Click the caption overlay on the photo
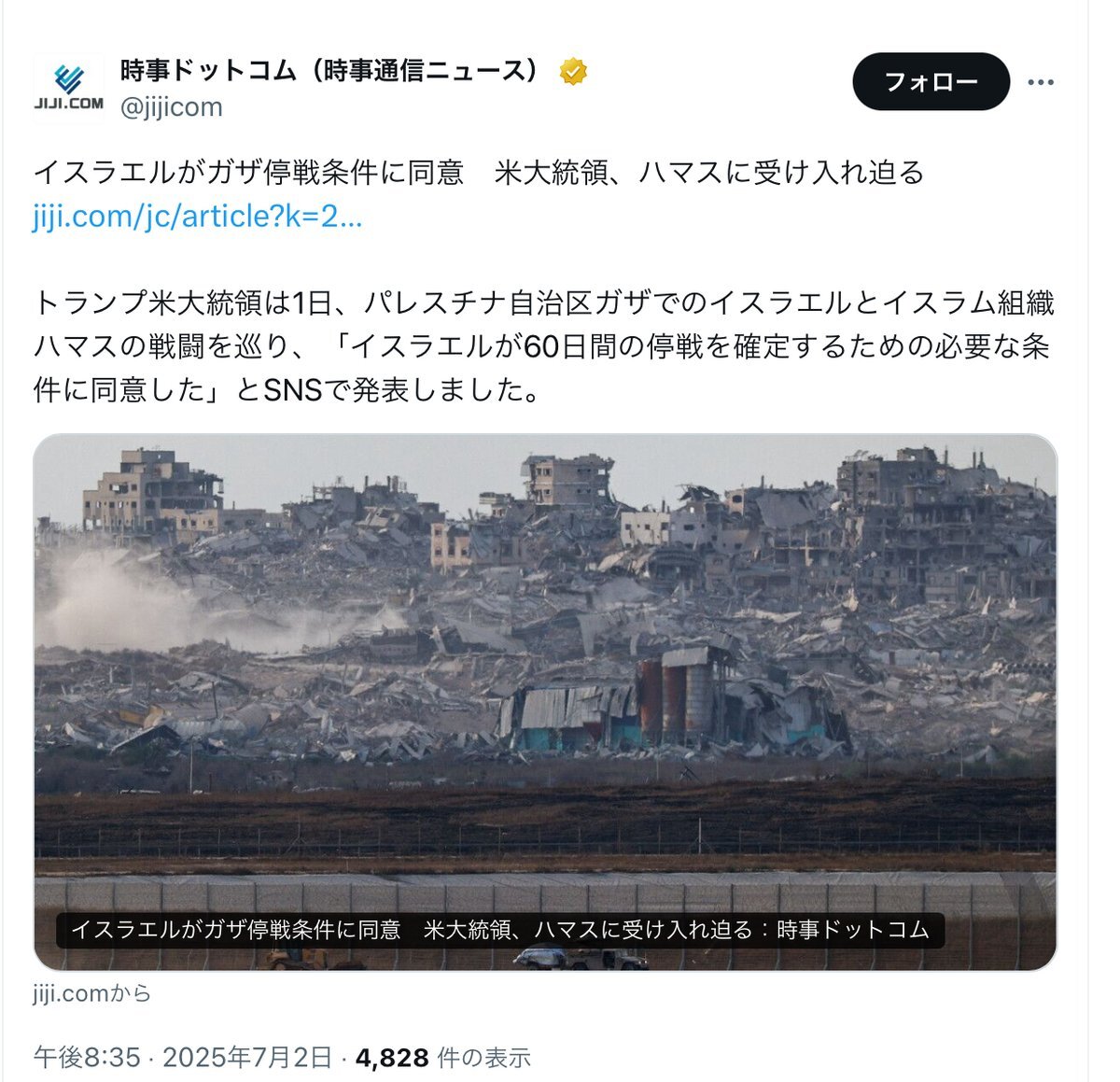 (x=499, y=930)
